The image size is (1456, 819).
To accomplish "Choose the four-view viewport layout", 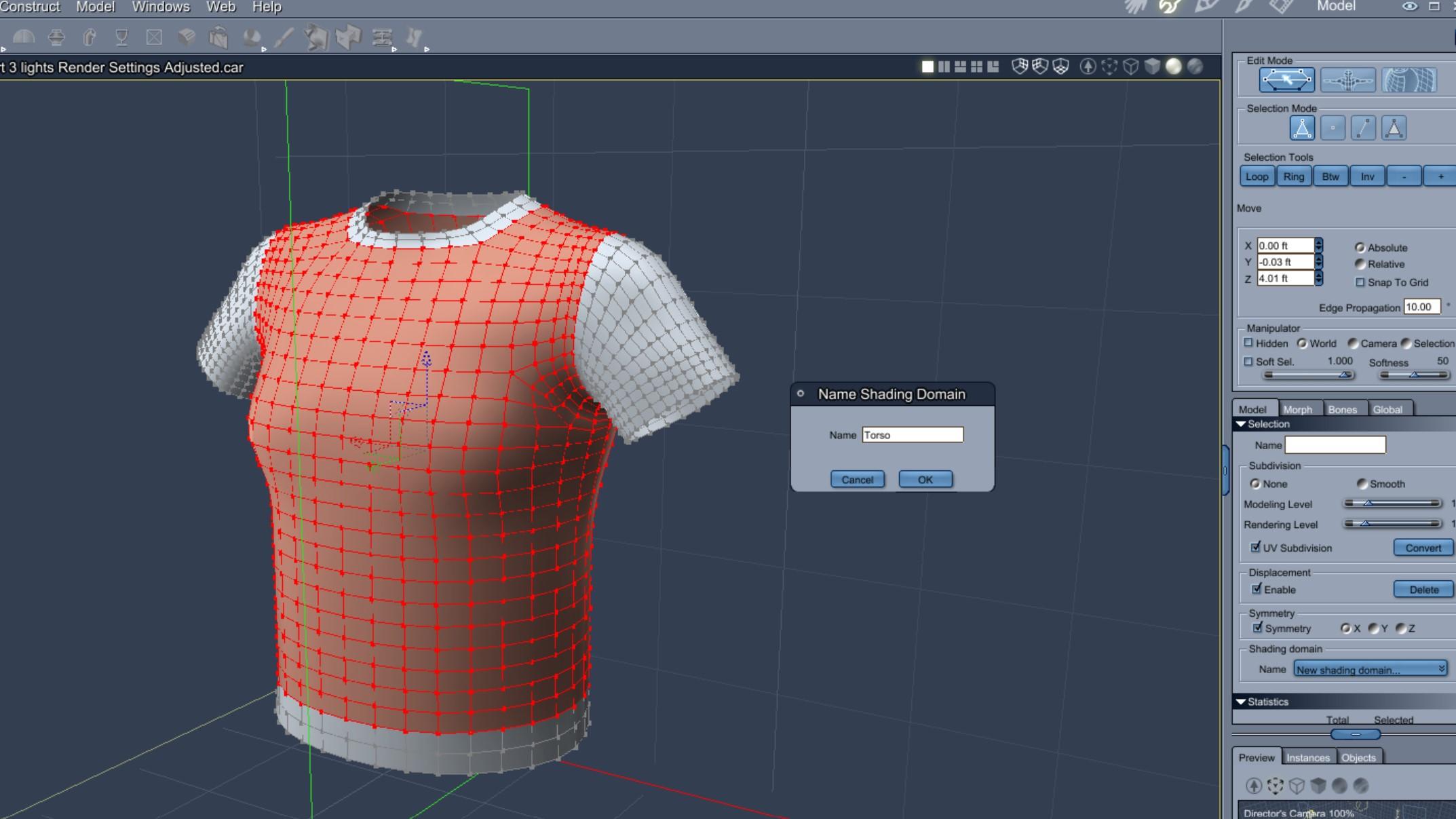I will coord(976,66).
